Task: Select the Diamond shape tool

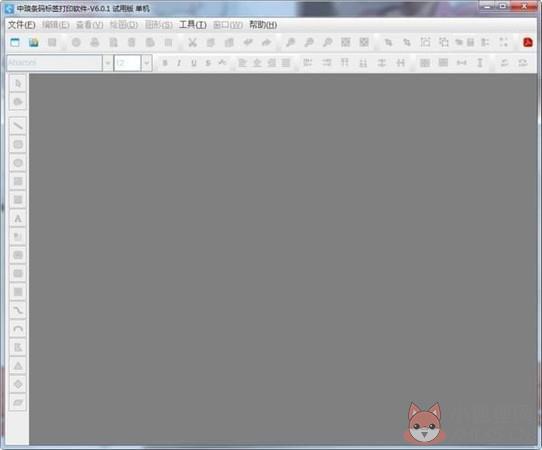Action: point(18,384)
